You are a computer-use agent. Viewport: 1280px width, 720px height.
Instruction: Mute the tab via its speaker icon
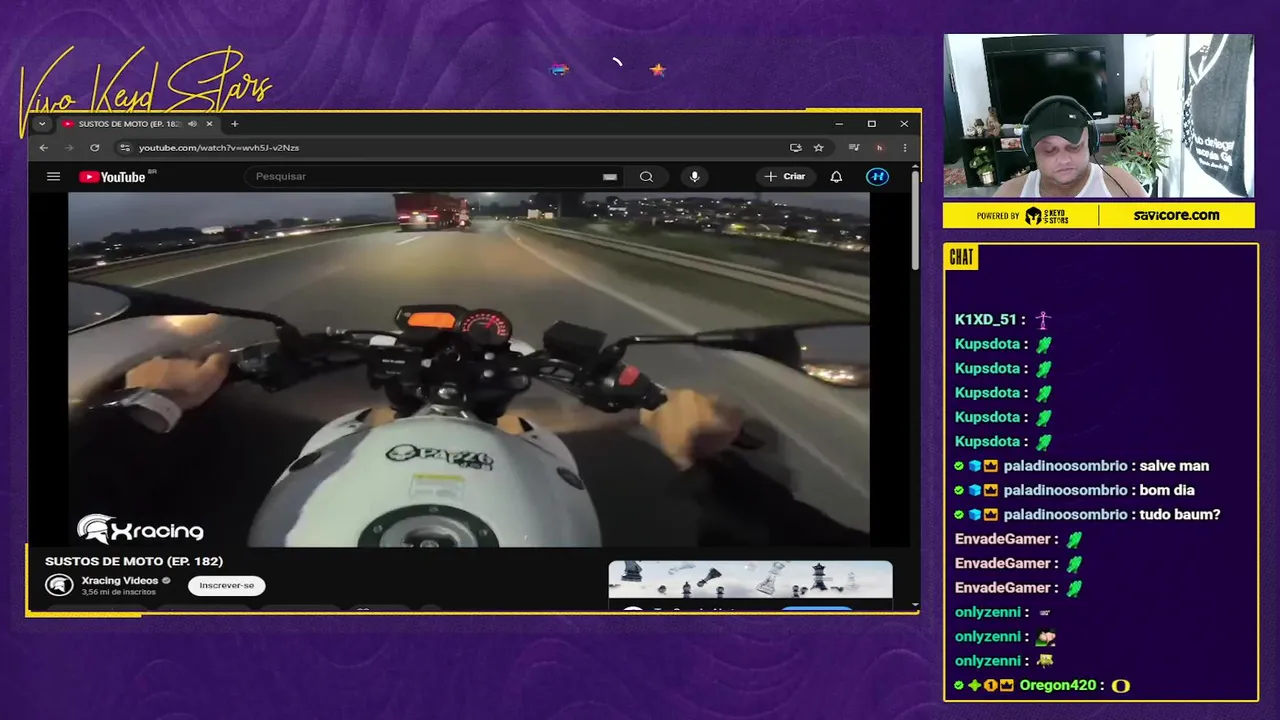(x=192, y=124)
